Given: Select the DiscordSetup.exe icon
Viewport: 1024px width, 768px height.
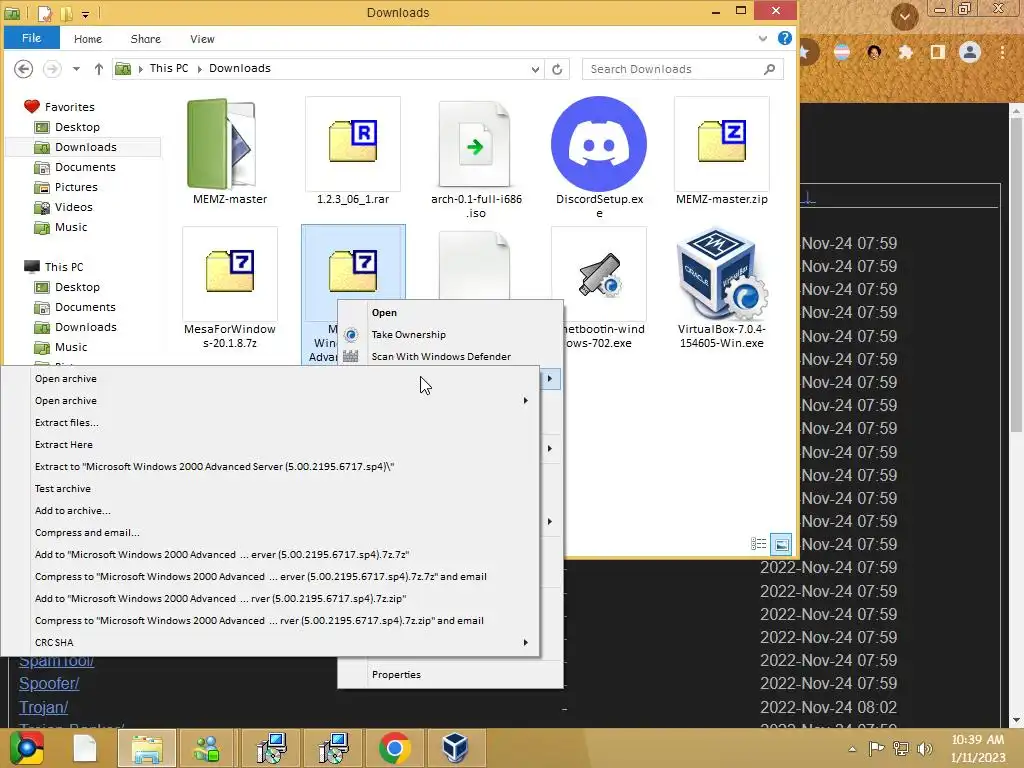Looking at the screenshot, I should [x=599, y=144].
